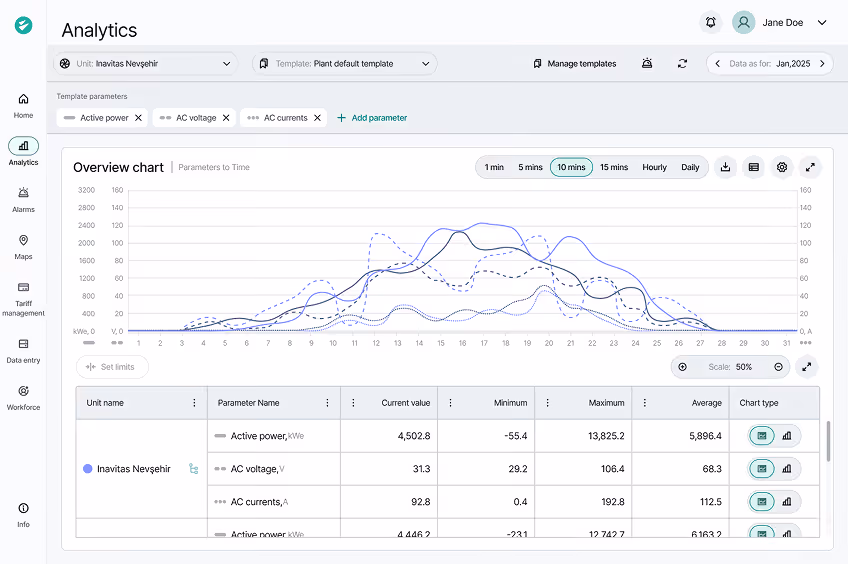Image resolution: width=848 pixels, height=564 pixels.
Task: Click Add parameter link
Action: (372, 118)
